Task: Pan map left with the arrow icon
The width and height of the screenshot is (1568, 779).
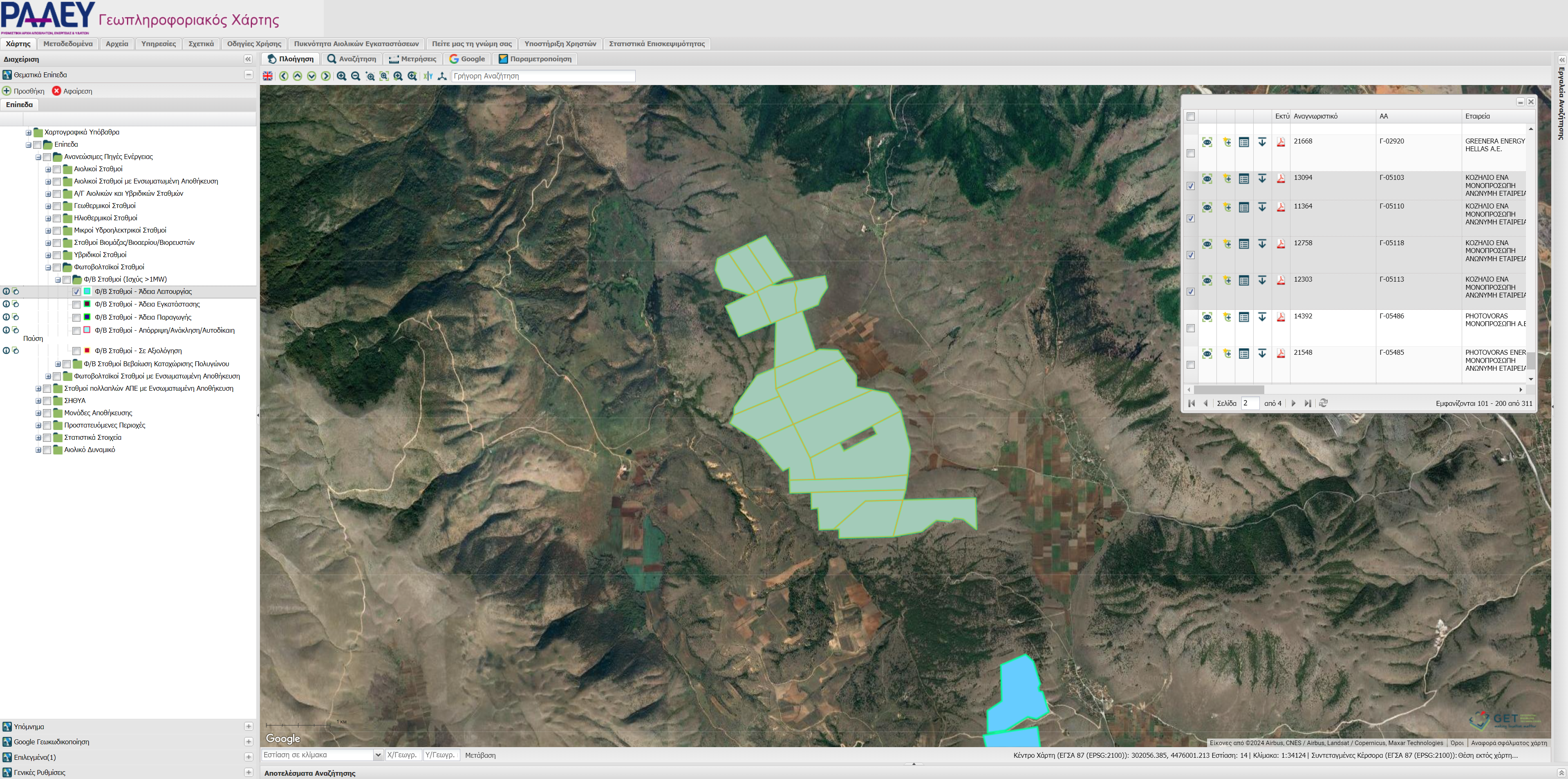Action: [284, 76]
